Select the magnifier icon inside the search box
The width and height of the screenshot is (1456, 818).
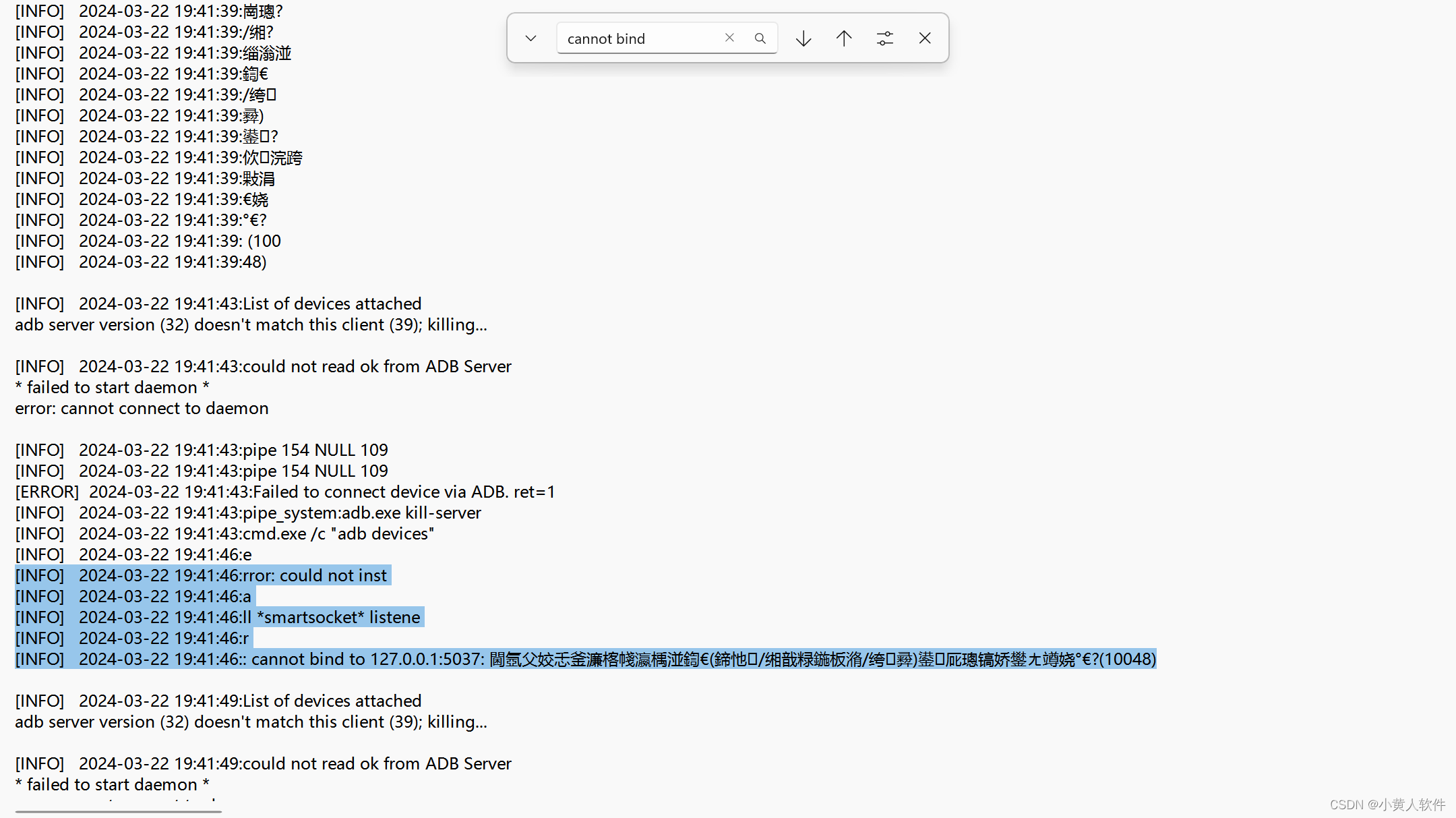pos(760,38)
